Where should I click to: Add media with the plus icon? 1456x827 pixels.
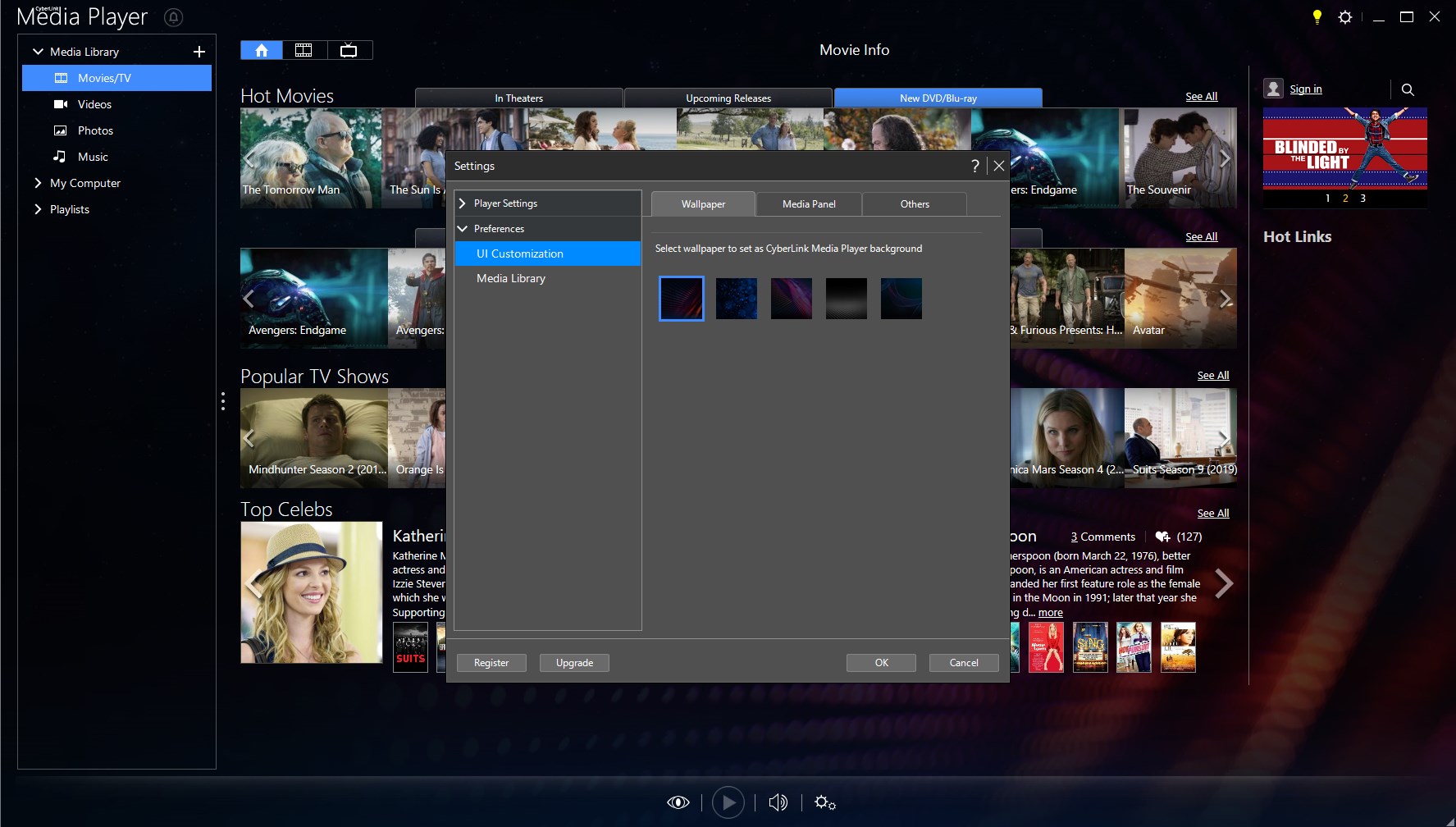199,51
